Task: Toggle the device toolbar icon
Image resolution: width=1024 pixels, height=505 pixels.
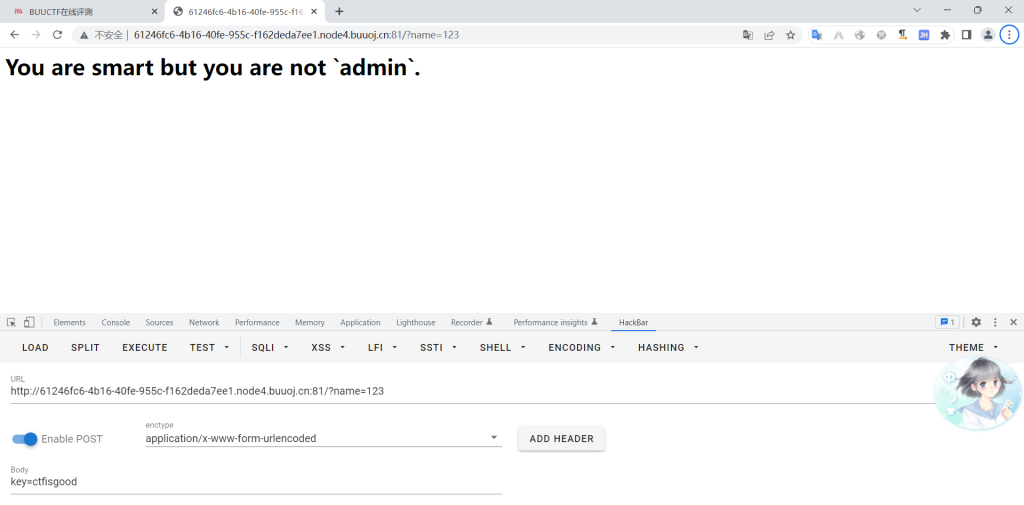Action: pos(29,322)
